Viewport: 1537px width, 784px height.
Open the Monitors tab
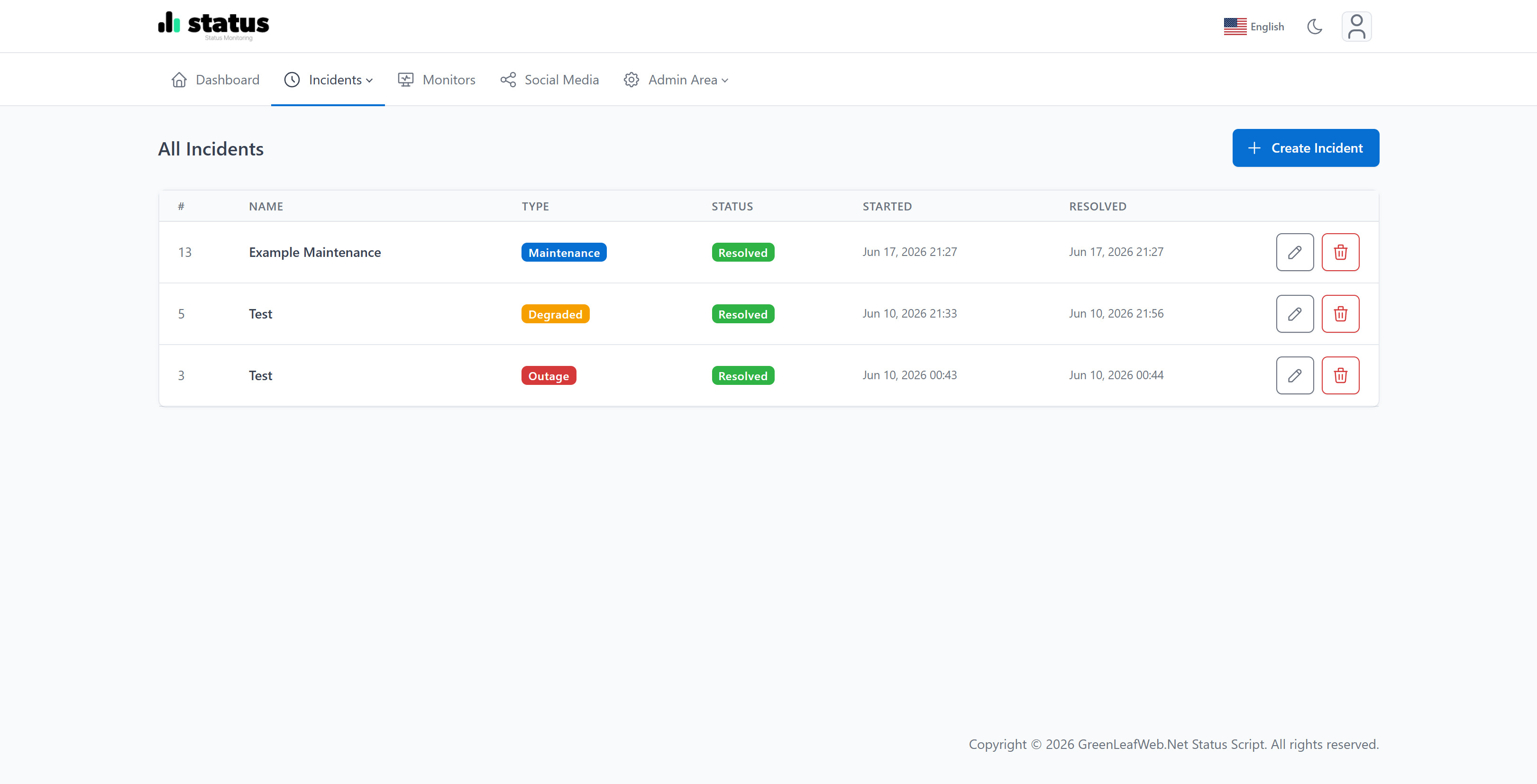[436, 80]
